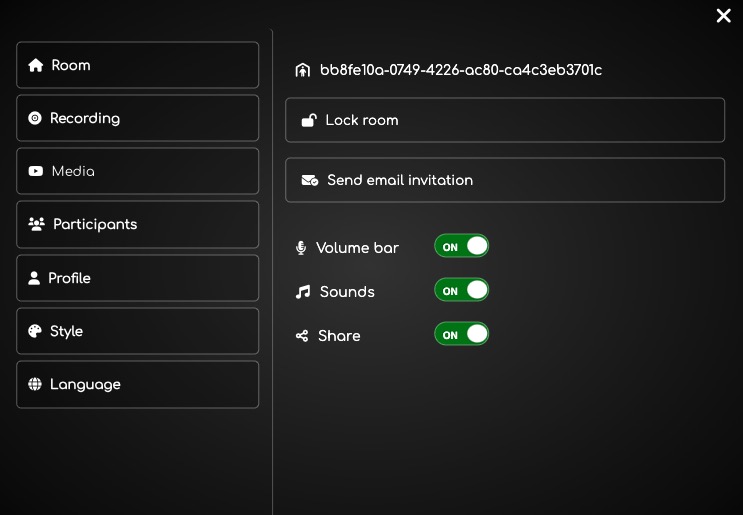Click the Sounds label
Viewport: 743px width, 515px height.
pos(347,292)
